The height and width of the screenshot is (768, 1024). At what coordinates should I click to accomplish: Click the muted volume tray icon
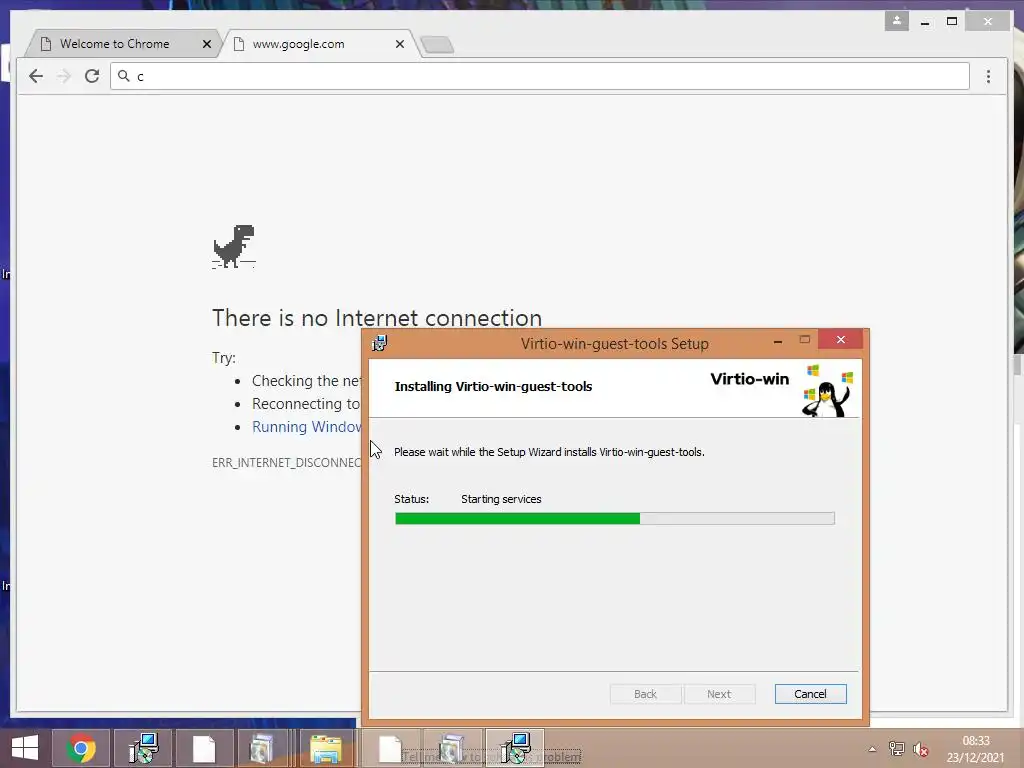click(921, 749)
